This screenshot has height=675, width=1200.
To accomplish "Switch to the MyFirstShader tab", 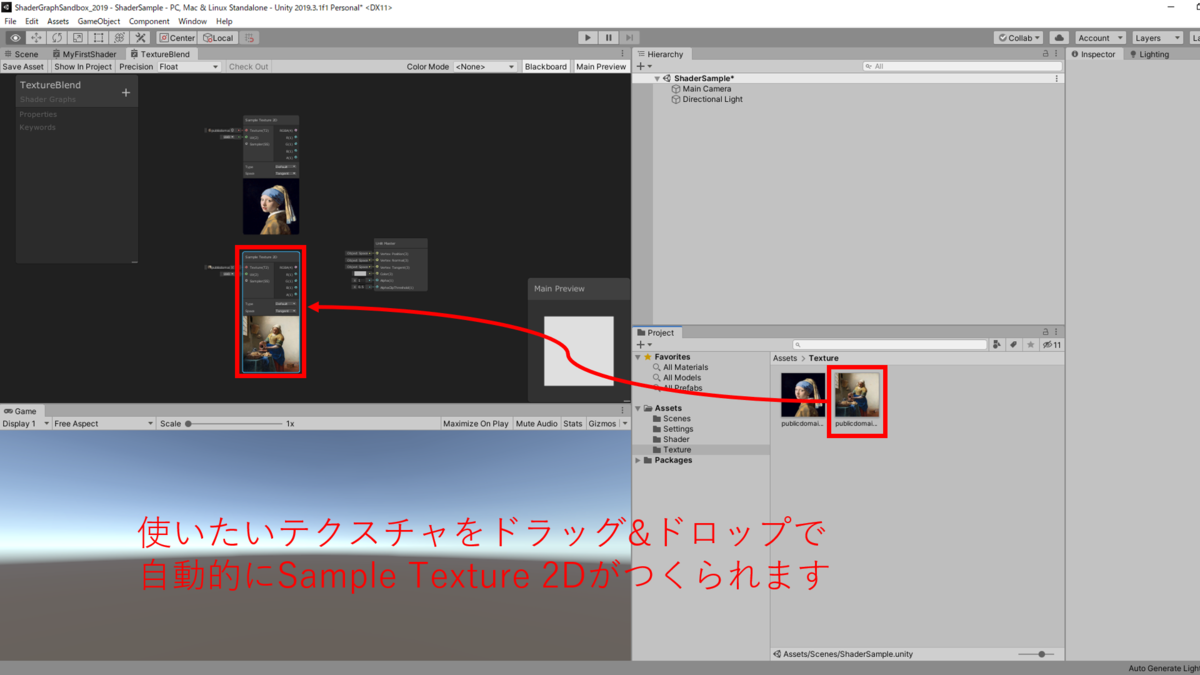I will tap(84, 54).
